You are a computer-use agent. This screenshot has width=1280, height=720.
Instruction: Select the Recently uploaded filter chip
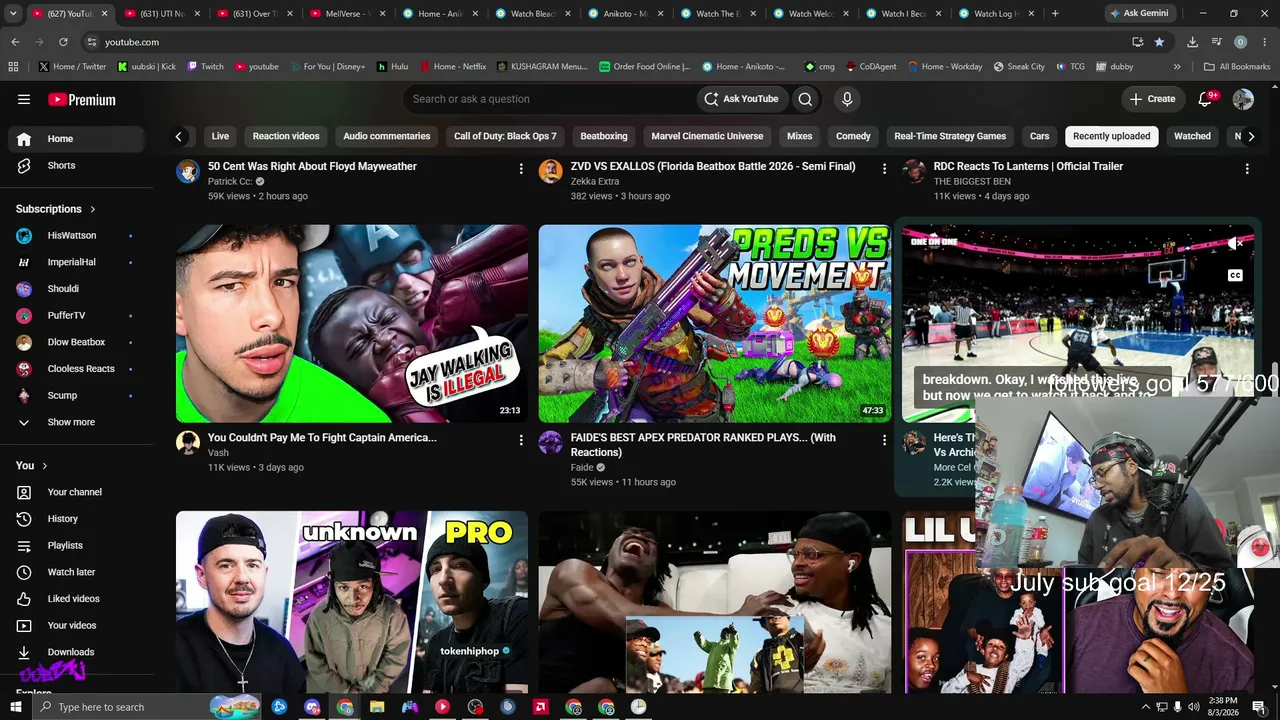(1111, 136)
